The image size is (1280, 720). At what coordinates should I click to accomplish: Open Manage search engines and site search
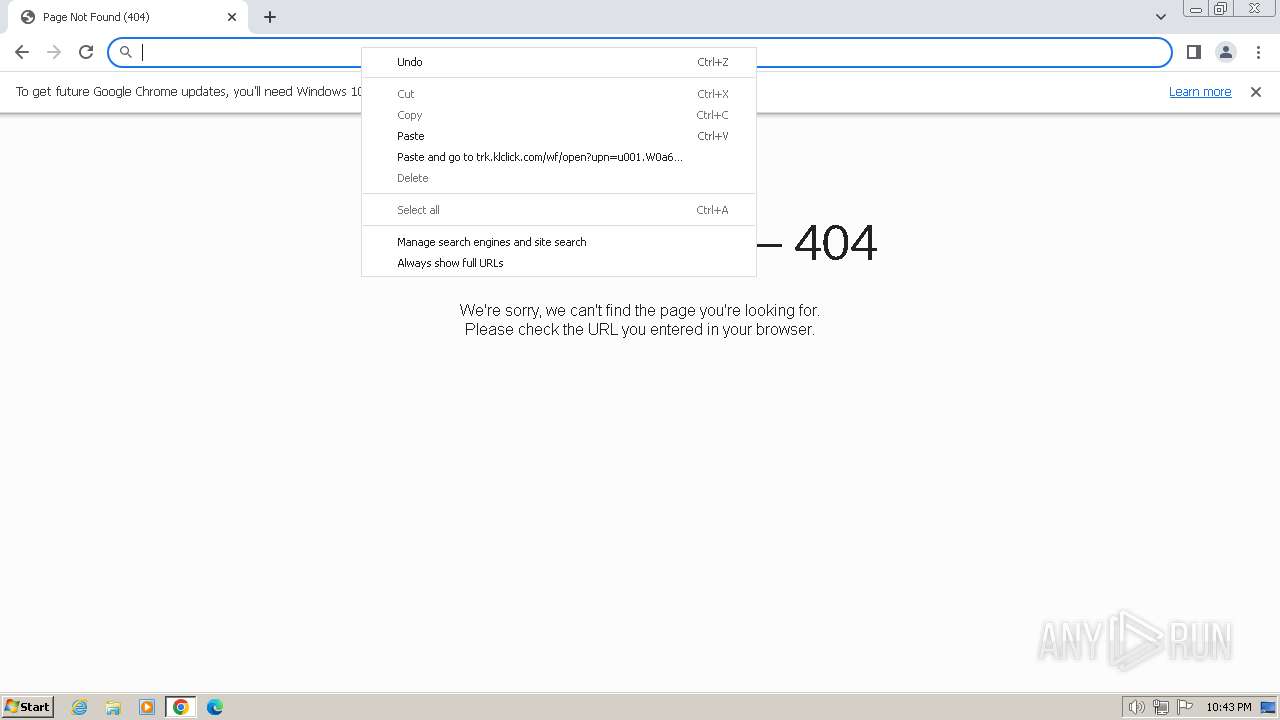pos(559,242)
